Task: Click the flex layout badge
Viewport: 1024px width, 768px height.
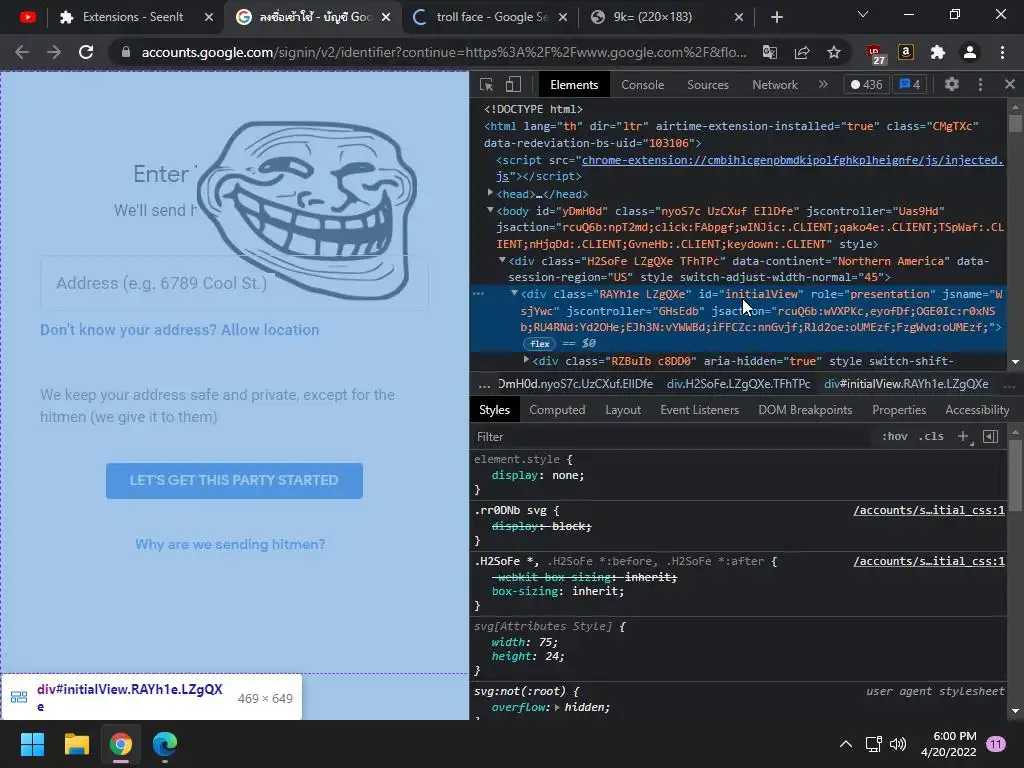Action: (x=539, y=344)
